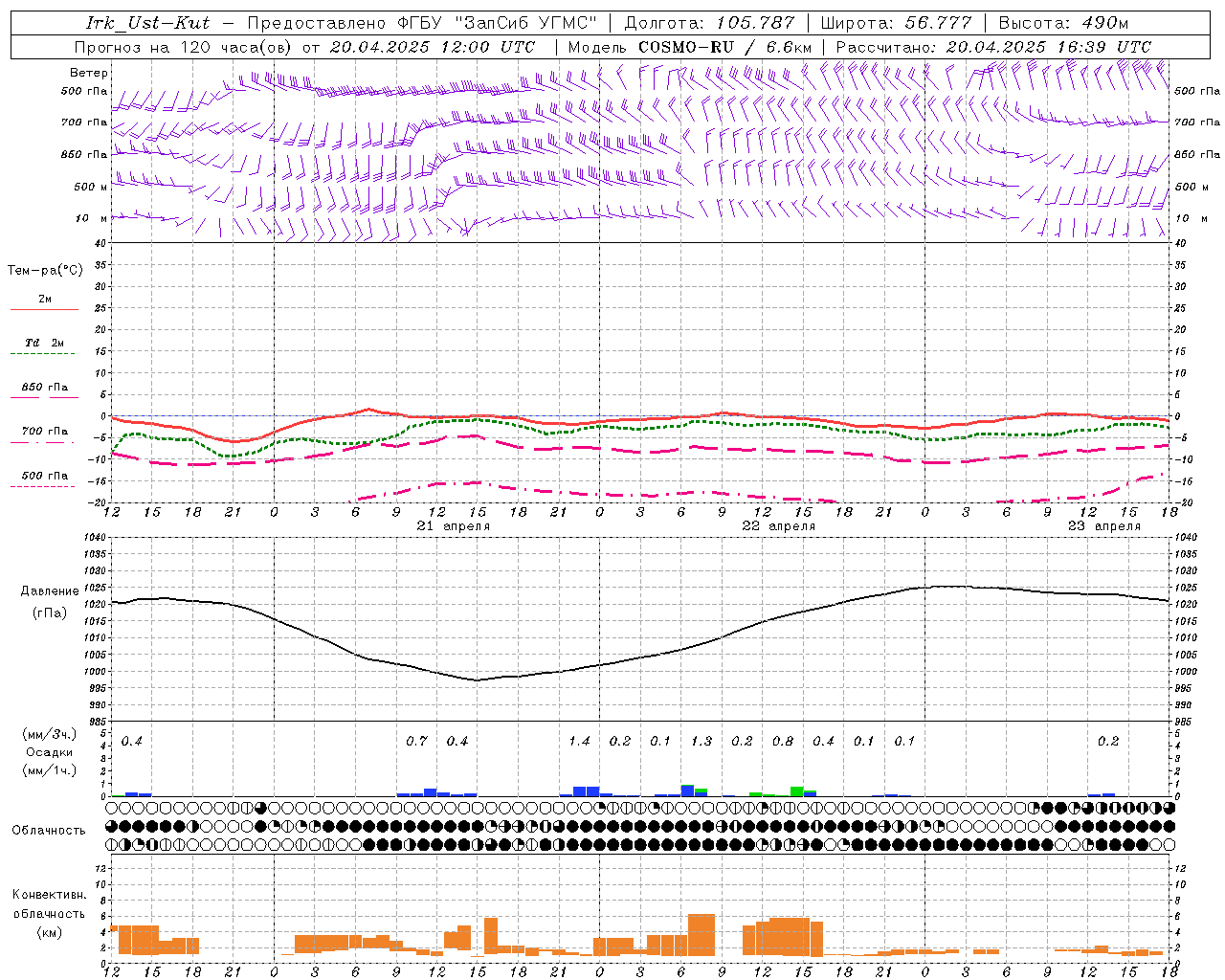The height and width of the screenshot is (980, 1225).
Task: Click the 22 апреля date label
Action: (x=779, y=526)
